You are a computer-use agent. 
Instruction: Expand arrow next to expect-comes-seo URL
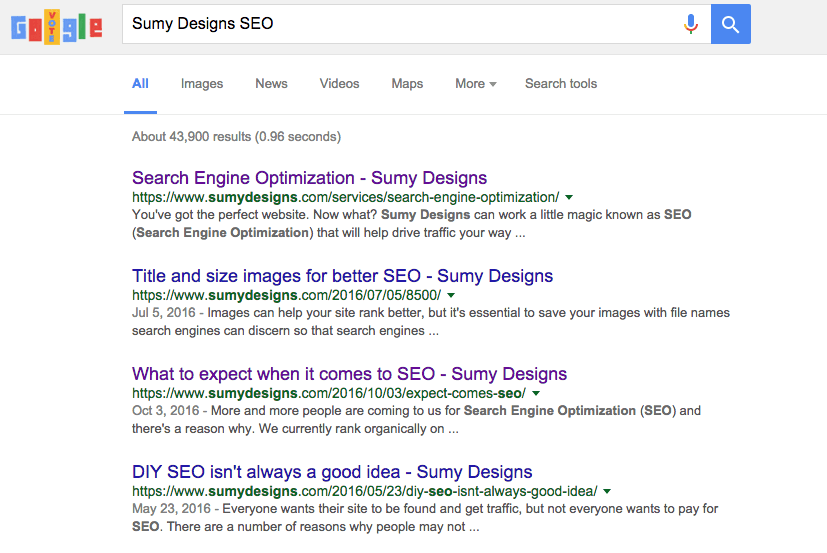tap(536, 394)
